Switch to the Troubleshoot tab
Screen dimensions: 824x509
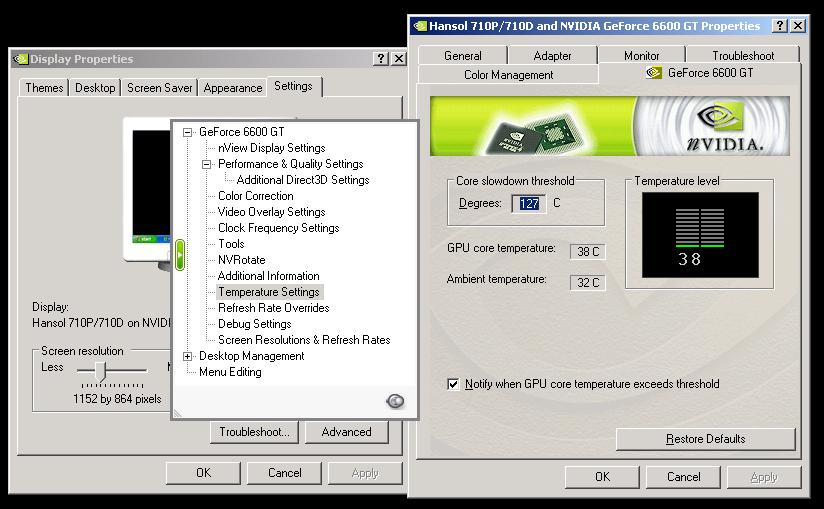click(743, 56)
